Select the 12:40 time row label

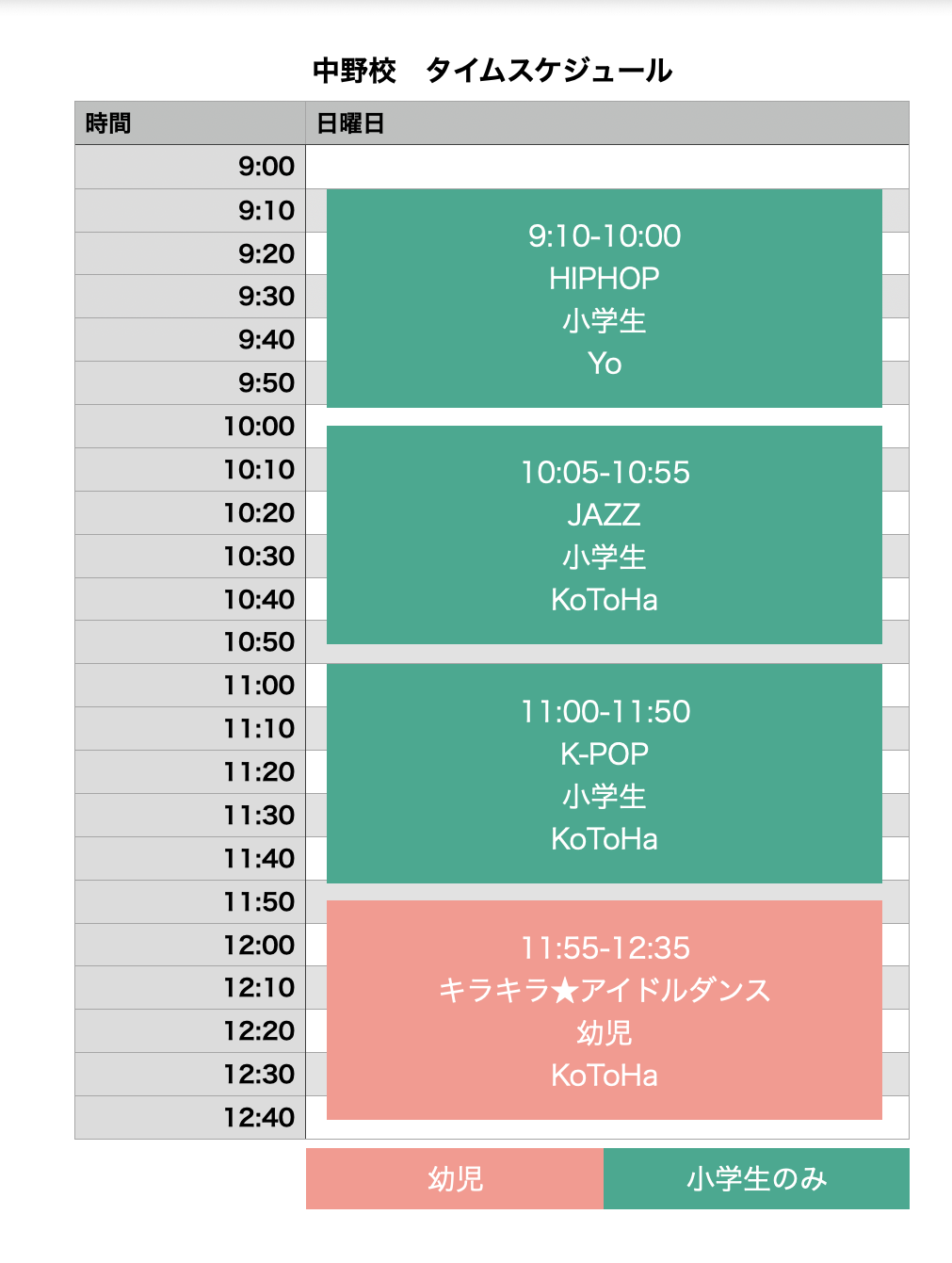click(259, 1118)
